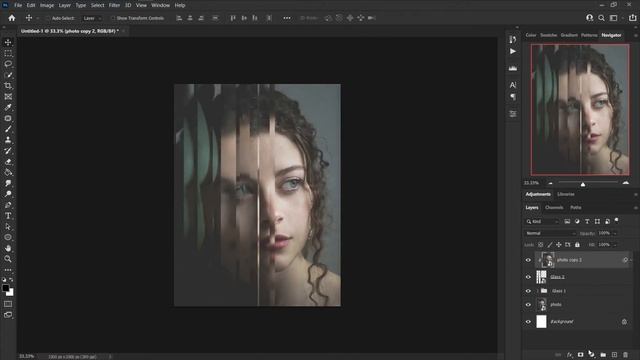Click the foreground color swatch
The image size is (640, 360).
[6, 288]
